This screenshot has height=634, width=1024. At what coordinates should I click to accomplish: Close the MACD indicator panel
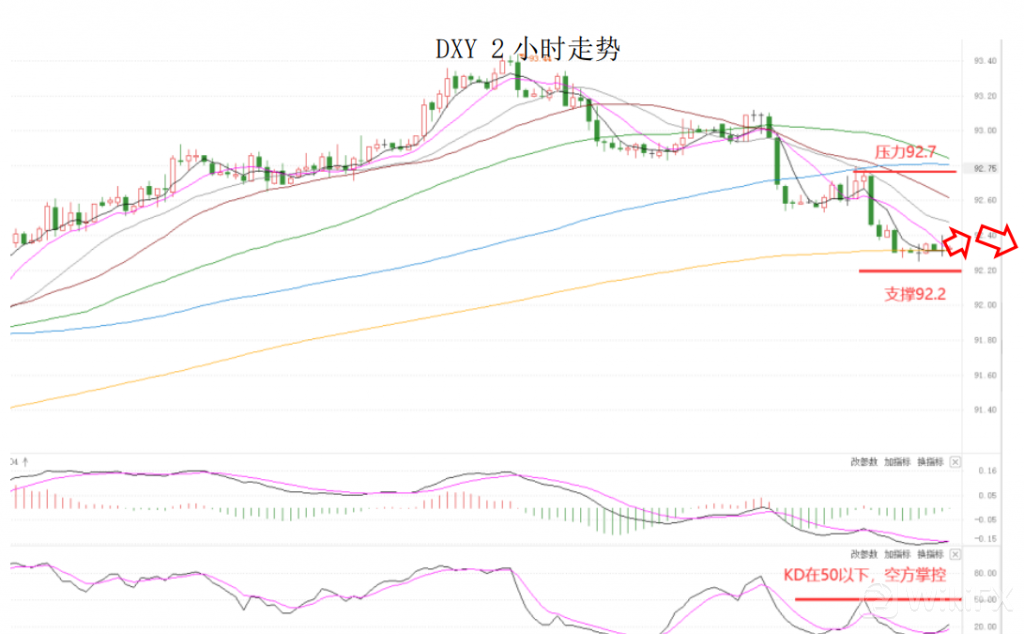click(x=954, y=462)
